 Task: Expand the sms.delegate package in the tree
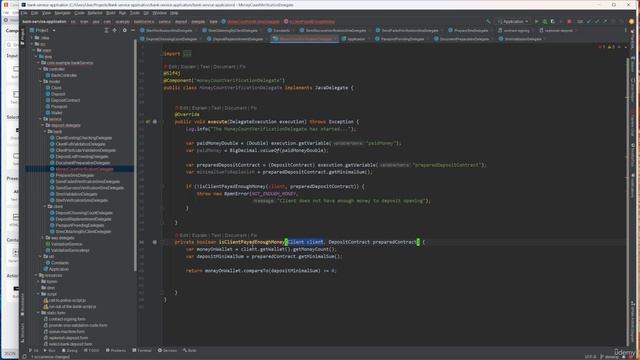43,238
